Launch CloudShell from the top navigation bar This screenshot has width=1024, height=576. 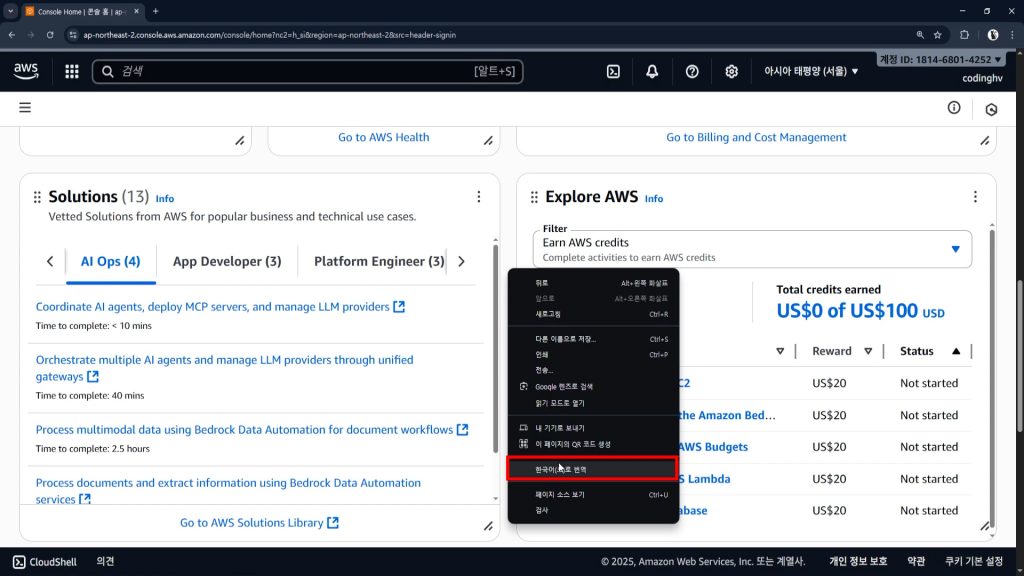pyautogui.click(x=613, y=71)
